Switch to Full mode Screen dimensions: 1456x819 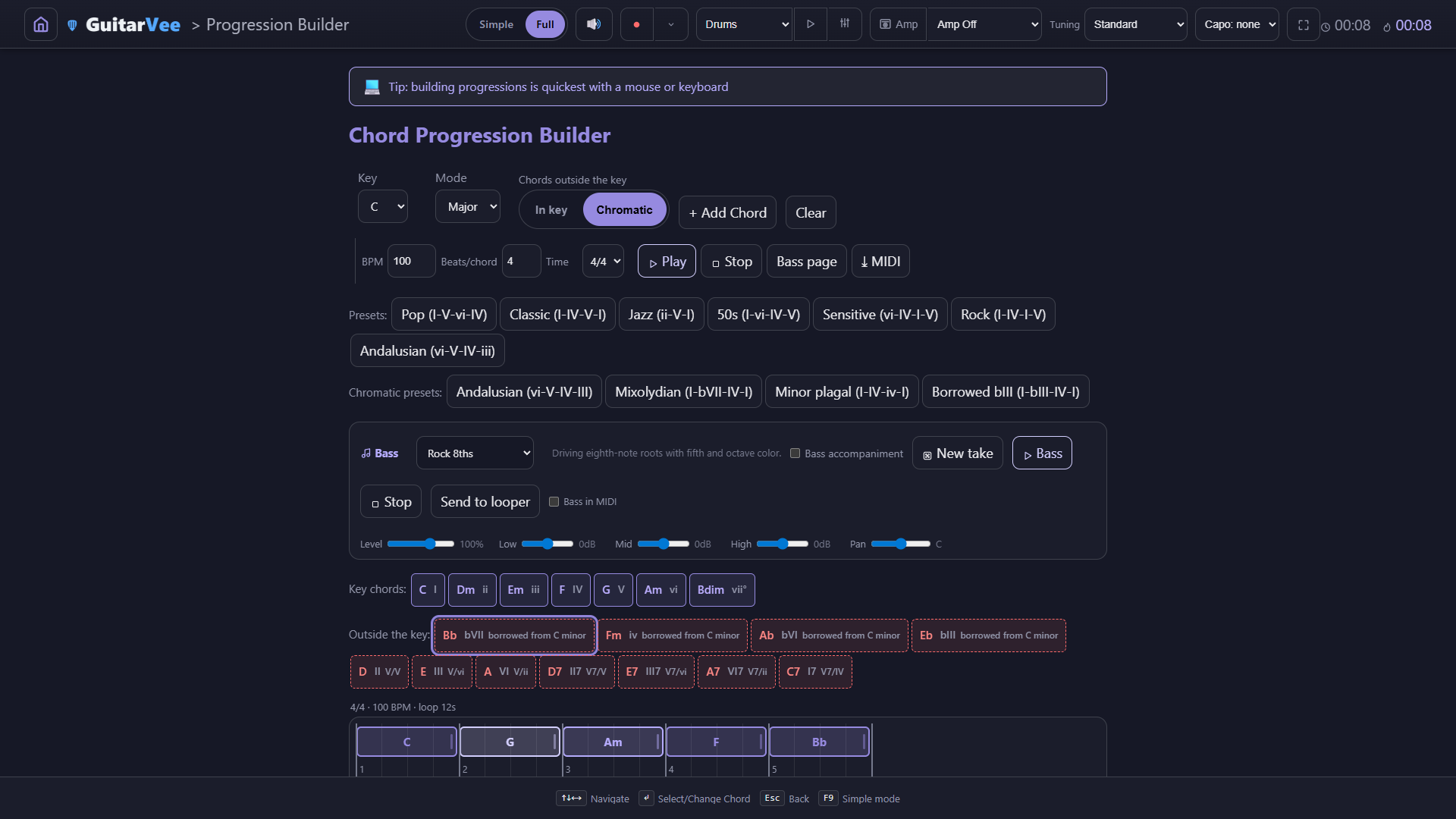coord(545,24)
